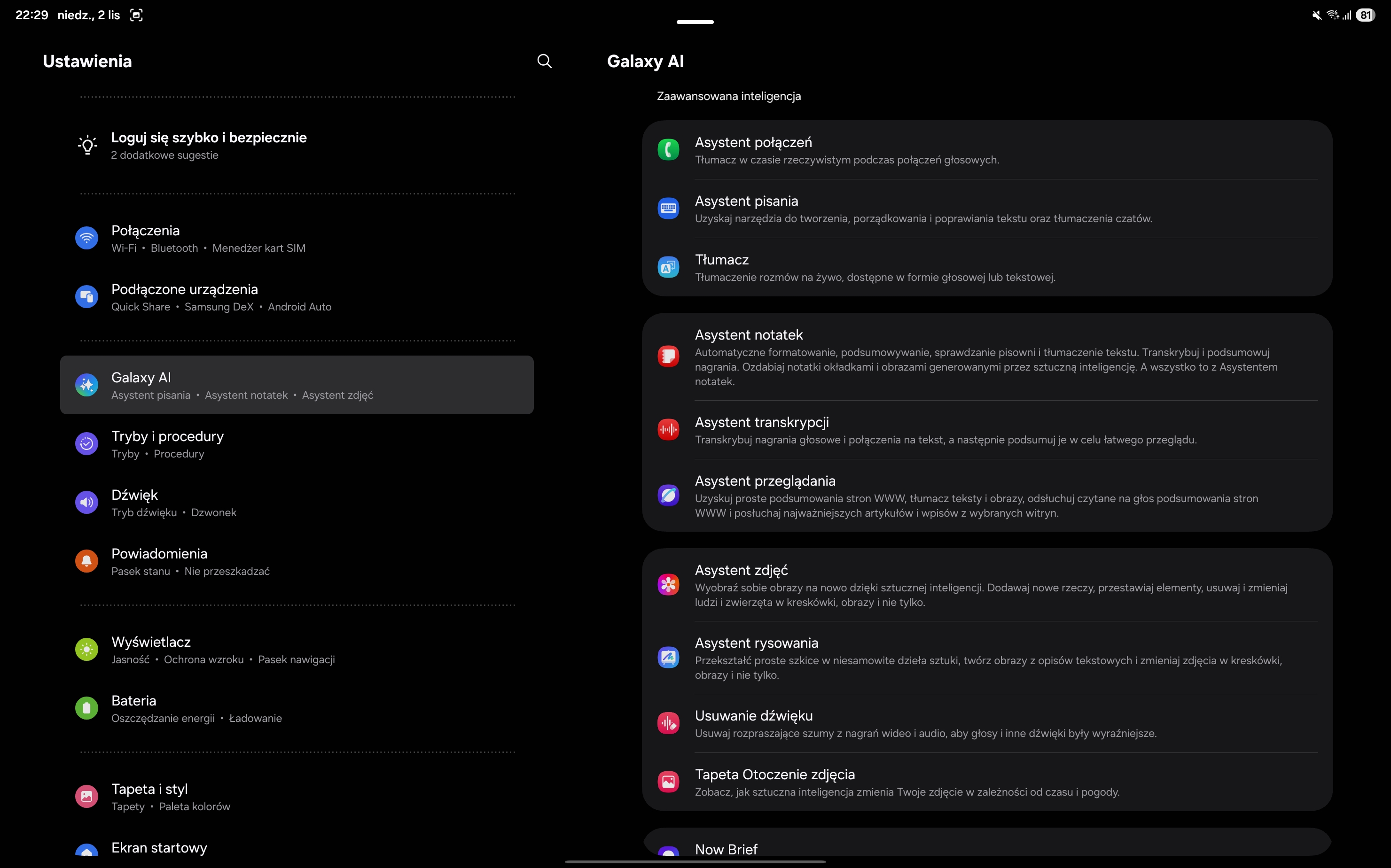The image size is (1391, 868).
Task: Open Tryby i procedury settings
Action: point(167,444)
